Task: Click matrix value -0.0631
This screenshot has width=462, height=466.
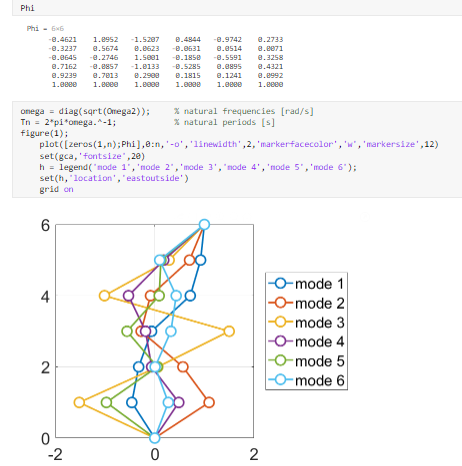Action: (186, 48)
